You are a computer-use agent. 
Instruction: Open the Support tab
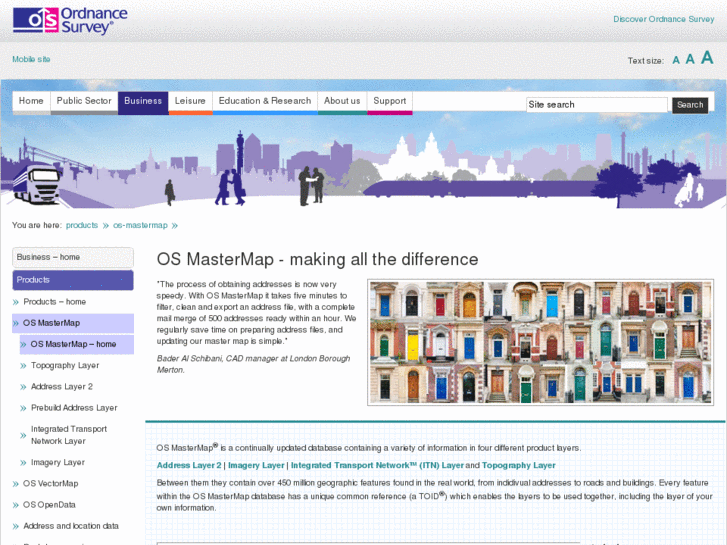(390, 102)
